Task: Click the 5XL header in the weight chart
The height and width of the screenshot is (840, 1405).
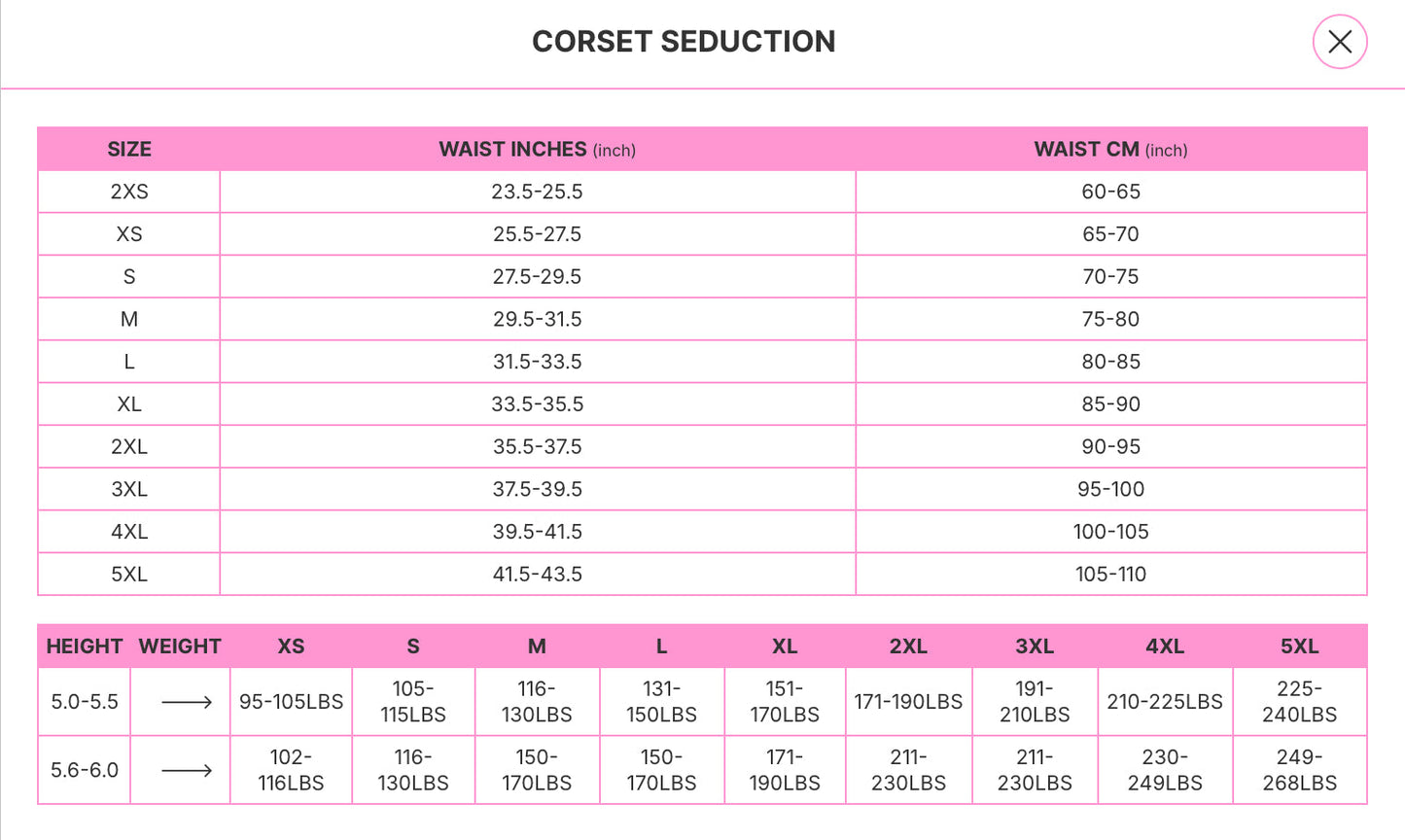Action: click(1300, 646)
